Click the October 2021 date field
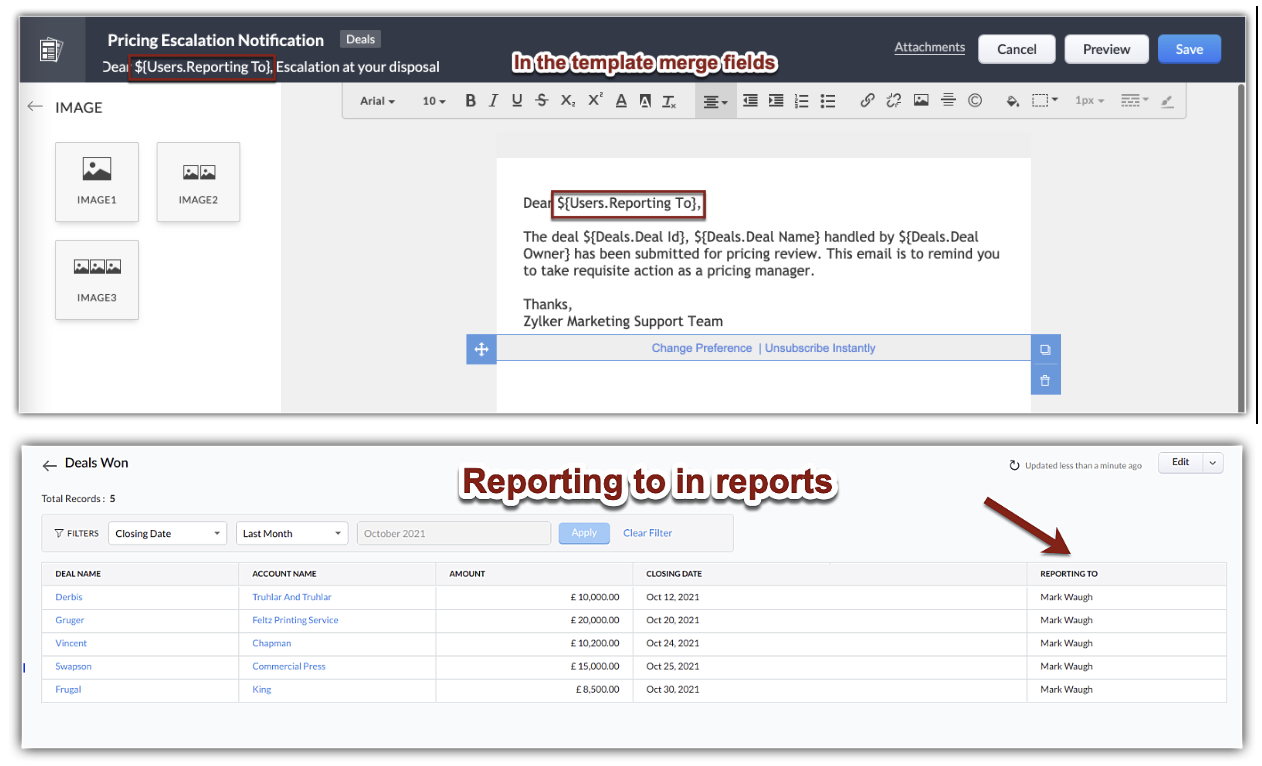 [x=454, y=533]
